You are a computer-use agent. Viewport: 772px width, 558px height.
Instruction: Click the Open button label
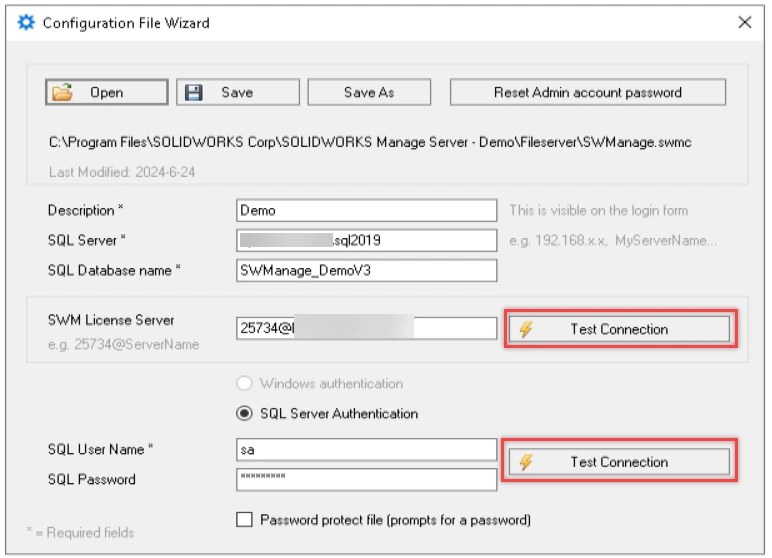coord(107,93)
